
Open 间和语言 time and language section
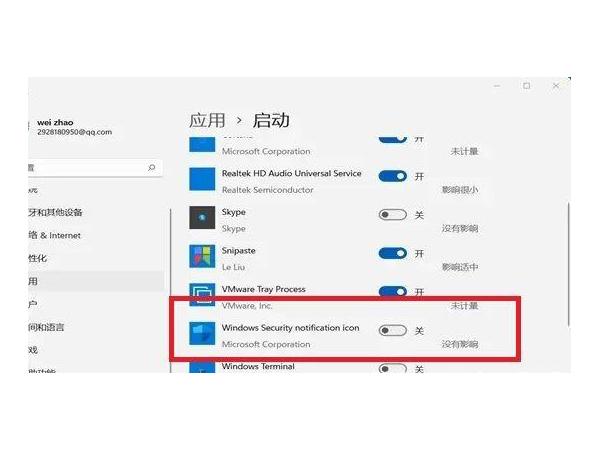46,327
